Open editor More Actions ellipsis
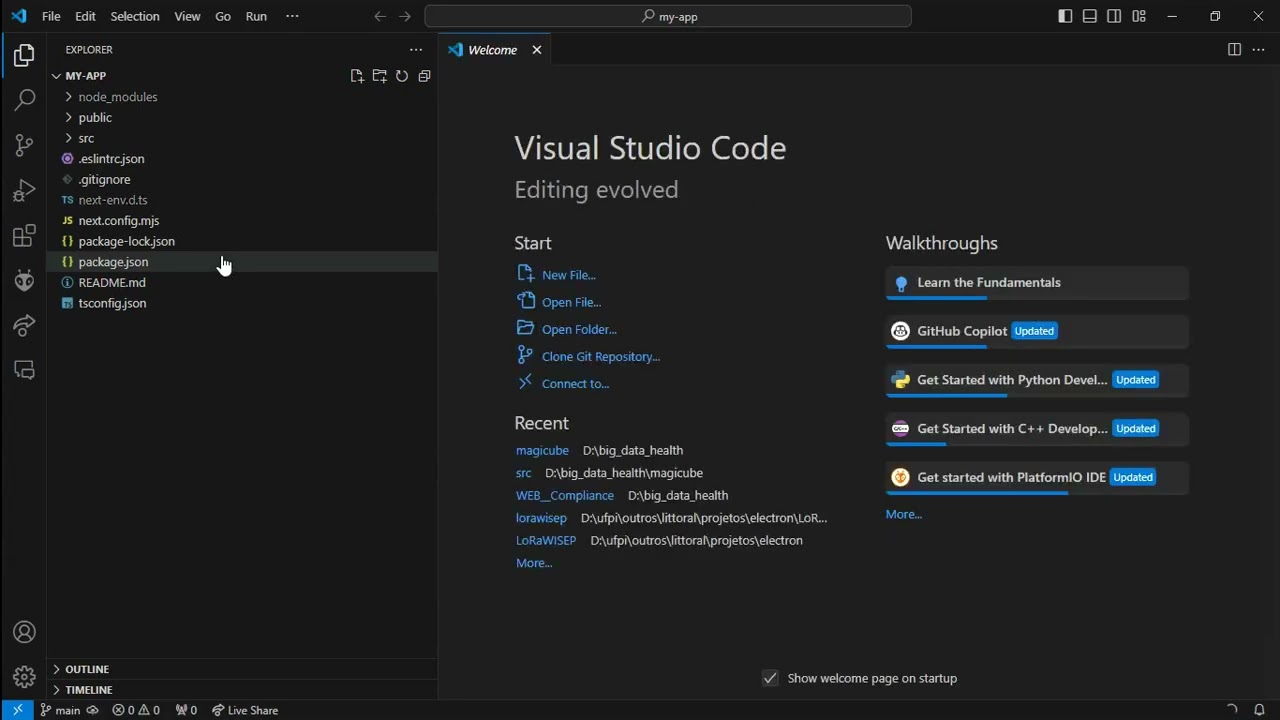1280x720 pixels. (x=1258, y=50)
